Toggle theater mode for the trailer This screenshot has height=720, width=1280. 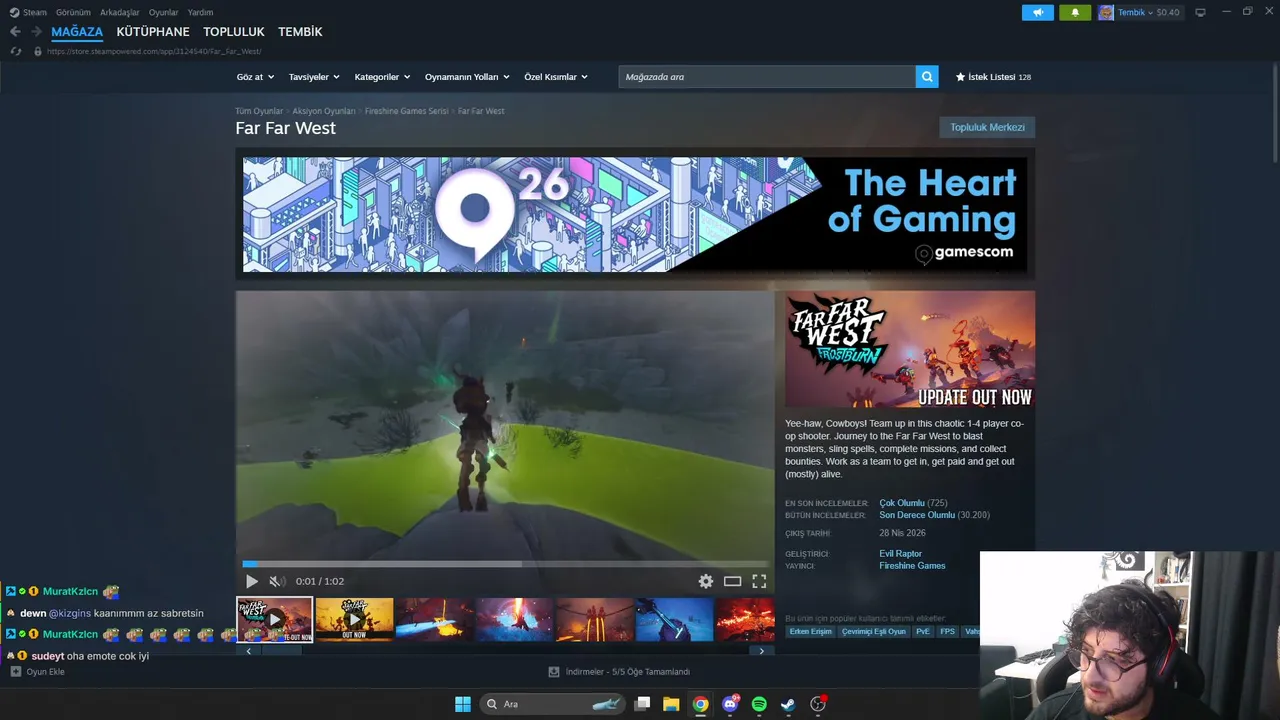tap(733, 581)
